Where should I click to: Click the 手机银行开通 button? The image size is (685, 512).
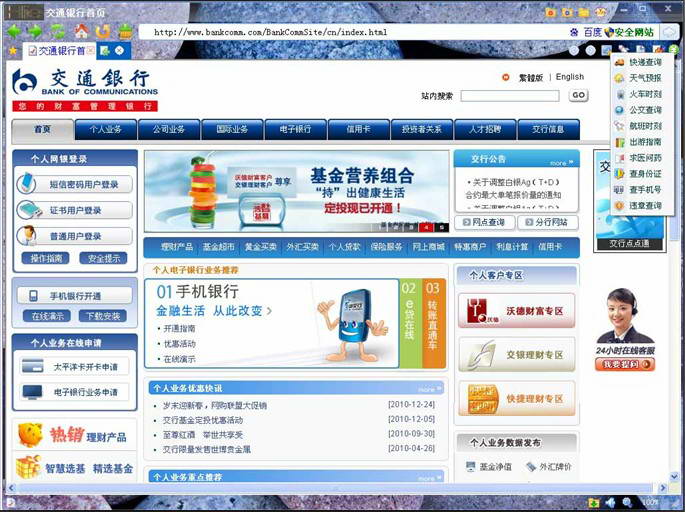[x=74, y=296]
